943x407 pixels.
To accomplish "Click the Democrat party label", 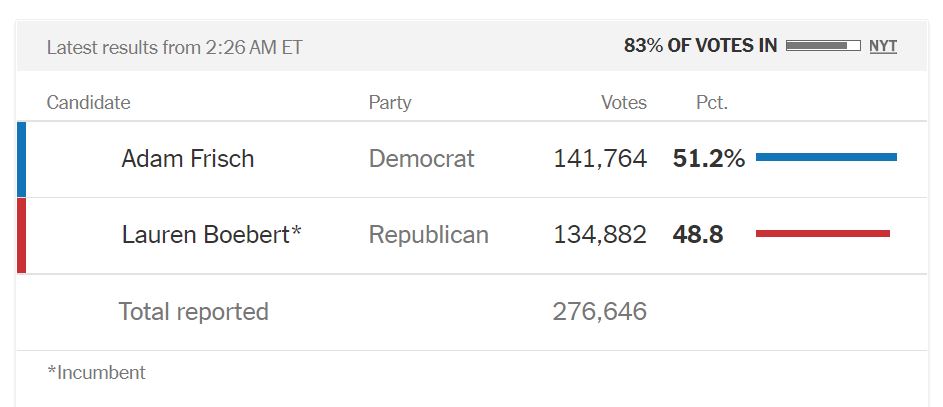I will (x=421, y=158).
